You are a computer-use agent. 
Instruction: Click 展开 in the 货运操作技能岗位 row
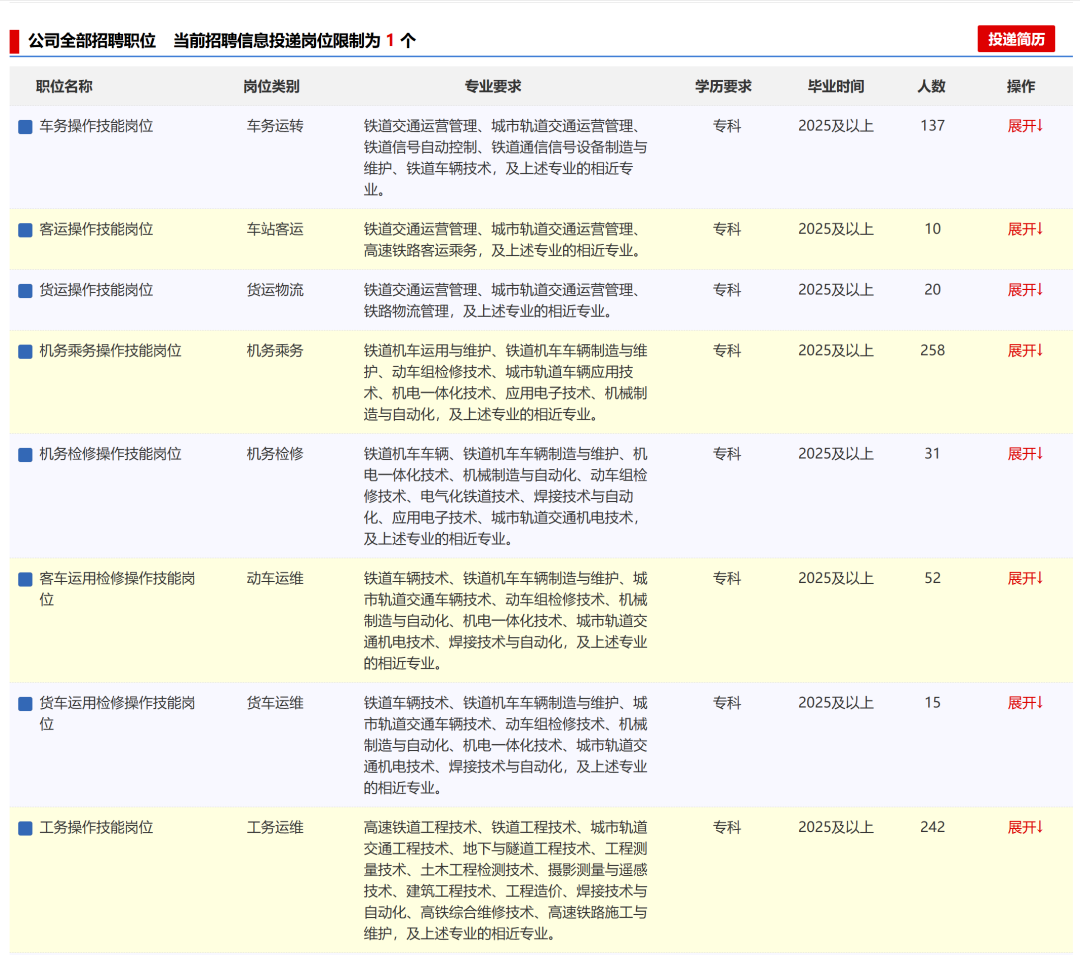tap(1025, 290)
